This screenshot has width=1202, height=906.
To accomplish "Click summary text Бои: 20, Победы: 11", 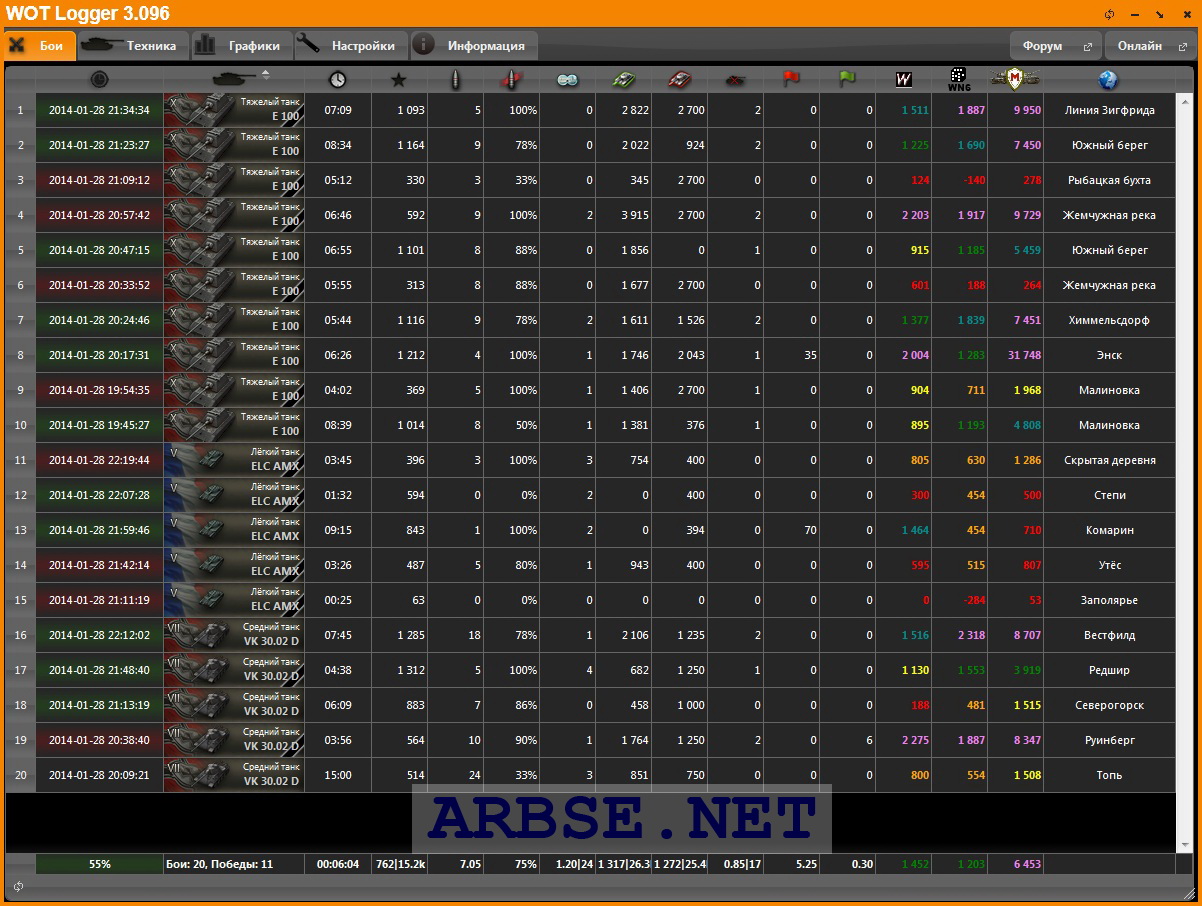I will click(x=219, y=864).
